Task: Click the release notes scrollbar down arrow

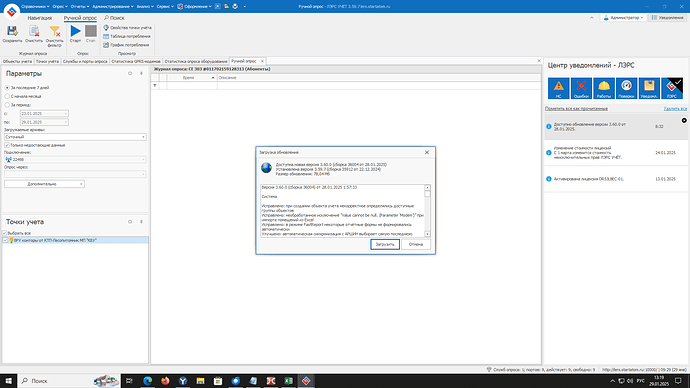Action: (x=427, y=234)
